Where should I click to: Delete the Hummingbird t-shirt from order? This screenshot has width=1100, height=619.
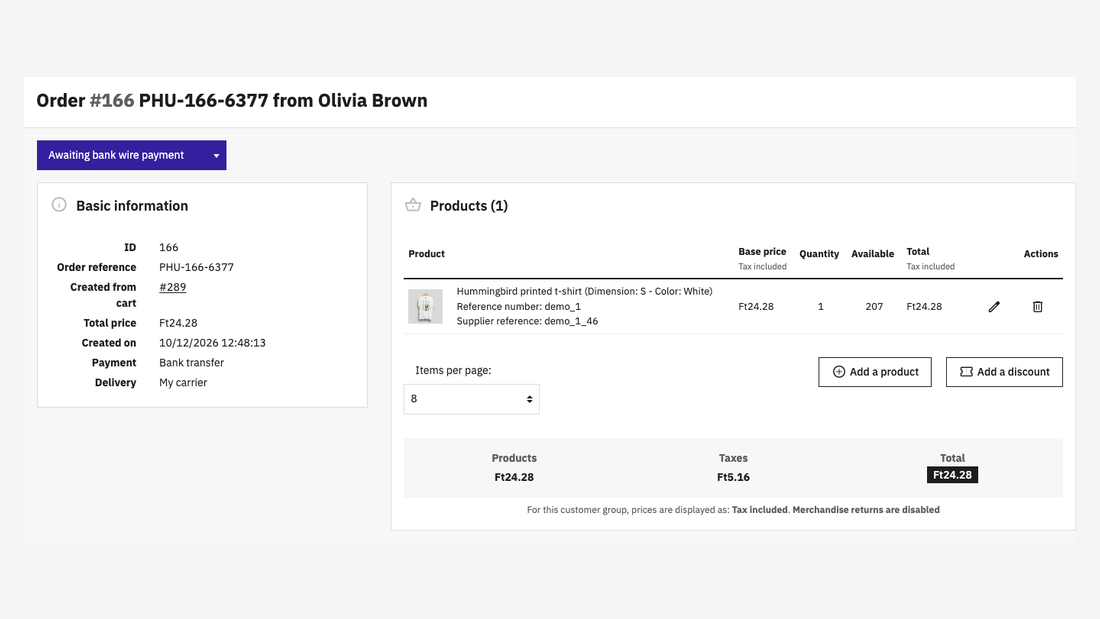(x=1038, y=307)
